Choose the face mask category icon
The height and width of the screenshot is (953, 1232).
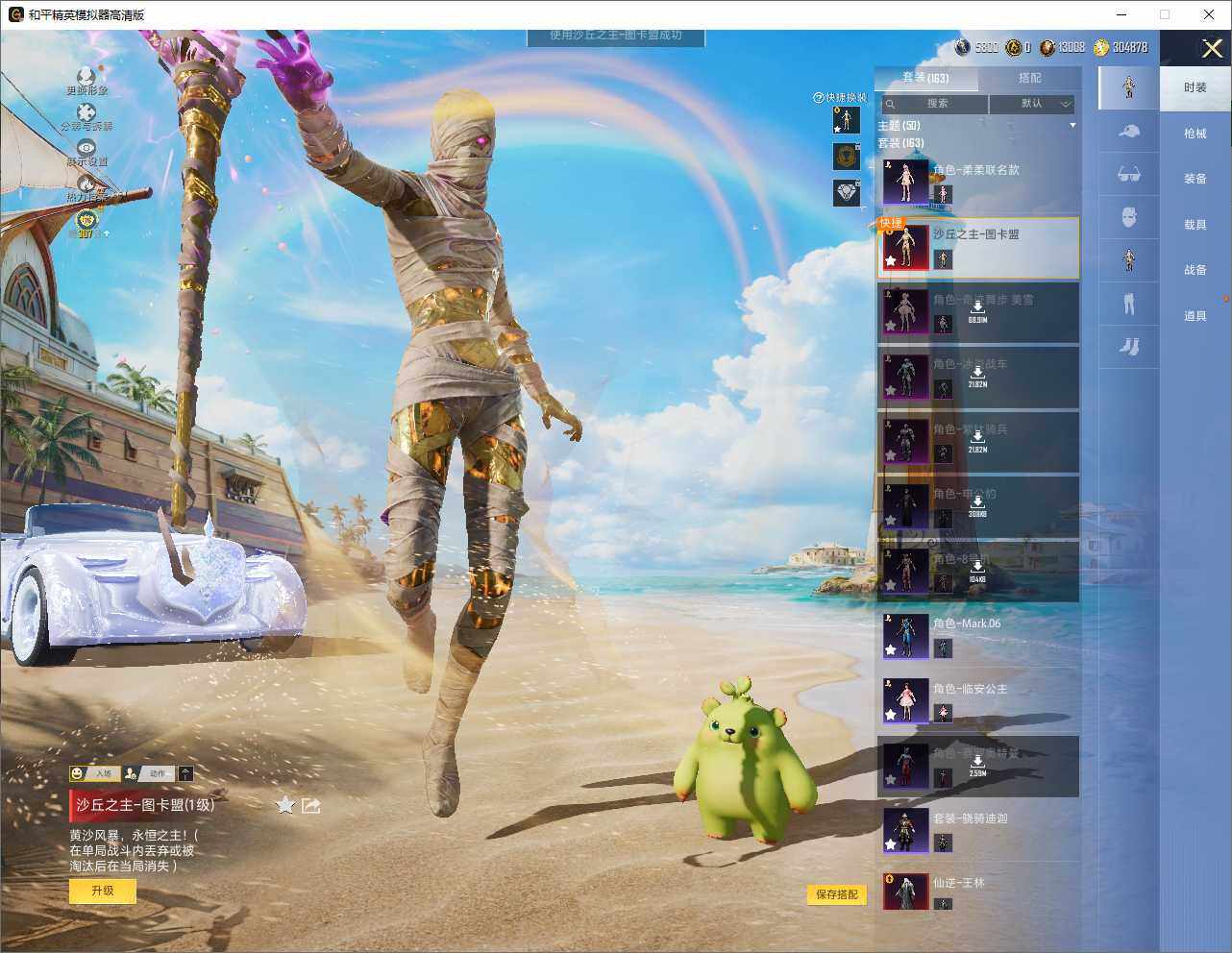(x=1129, y=217)
